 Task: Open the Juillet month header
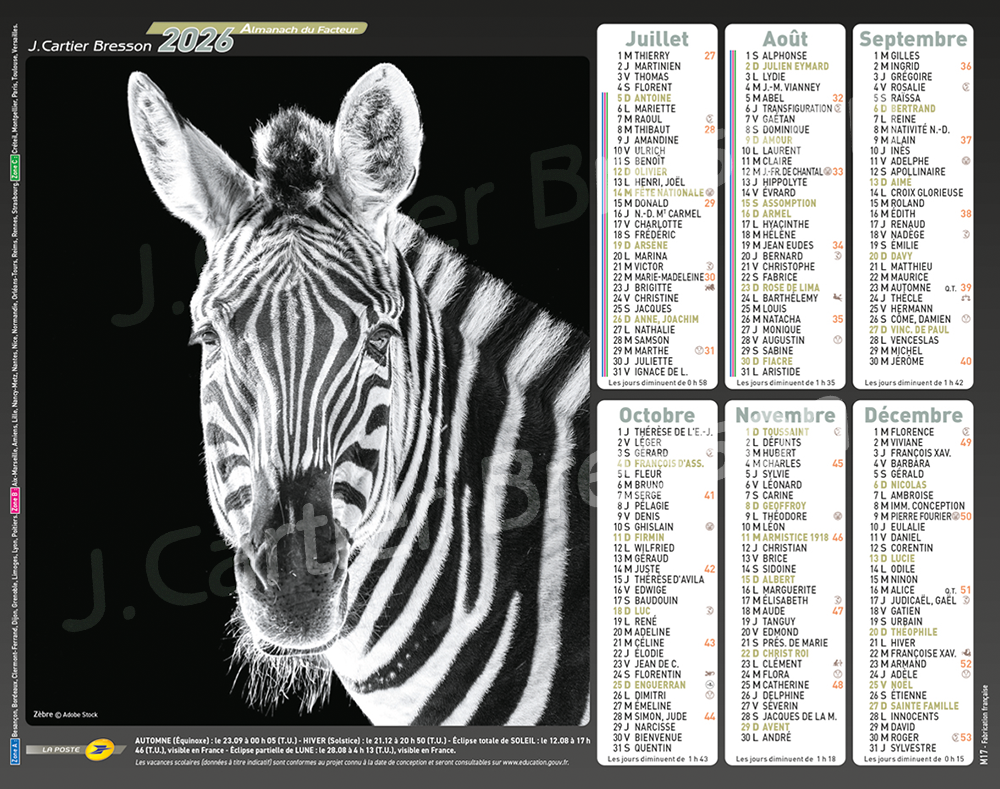pyautogui.click(x=657, y=39)
